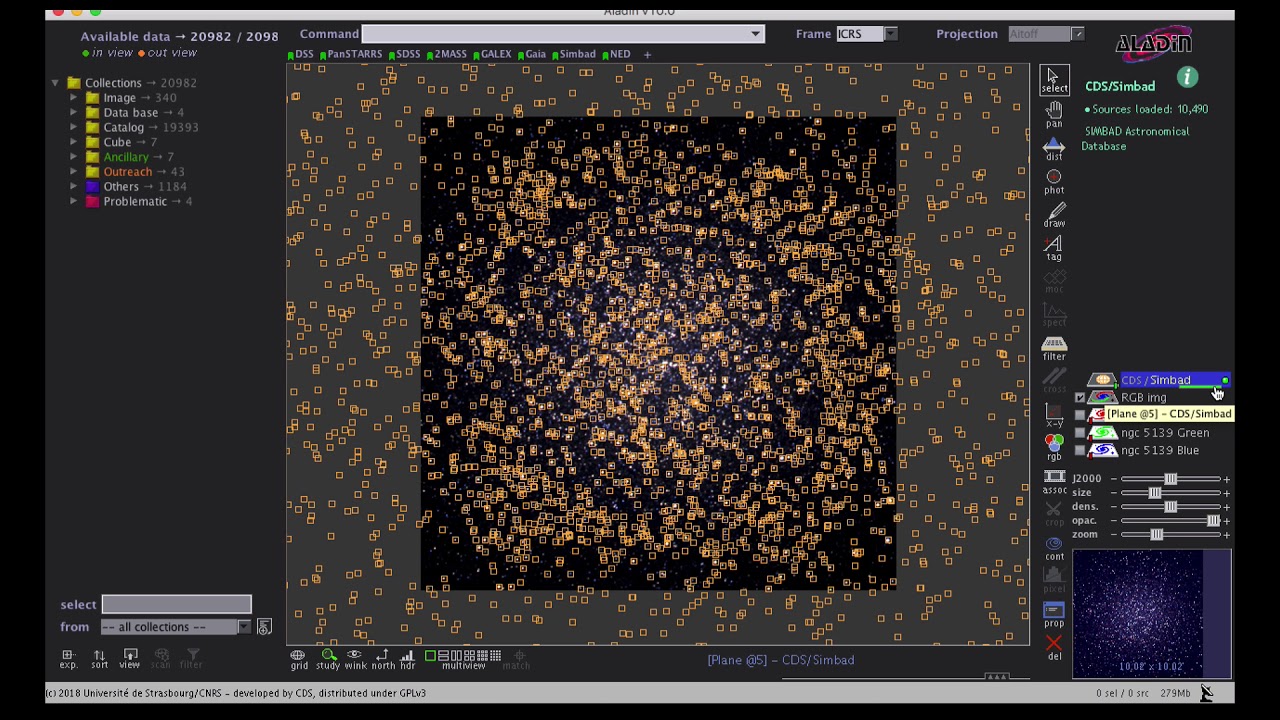Activate the study magnifier tool
This screenshot has height=720, width=1280.
click(328, 659)
